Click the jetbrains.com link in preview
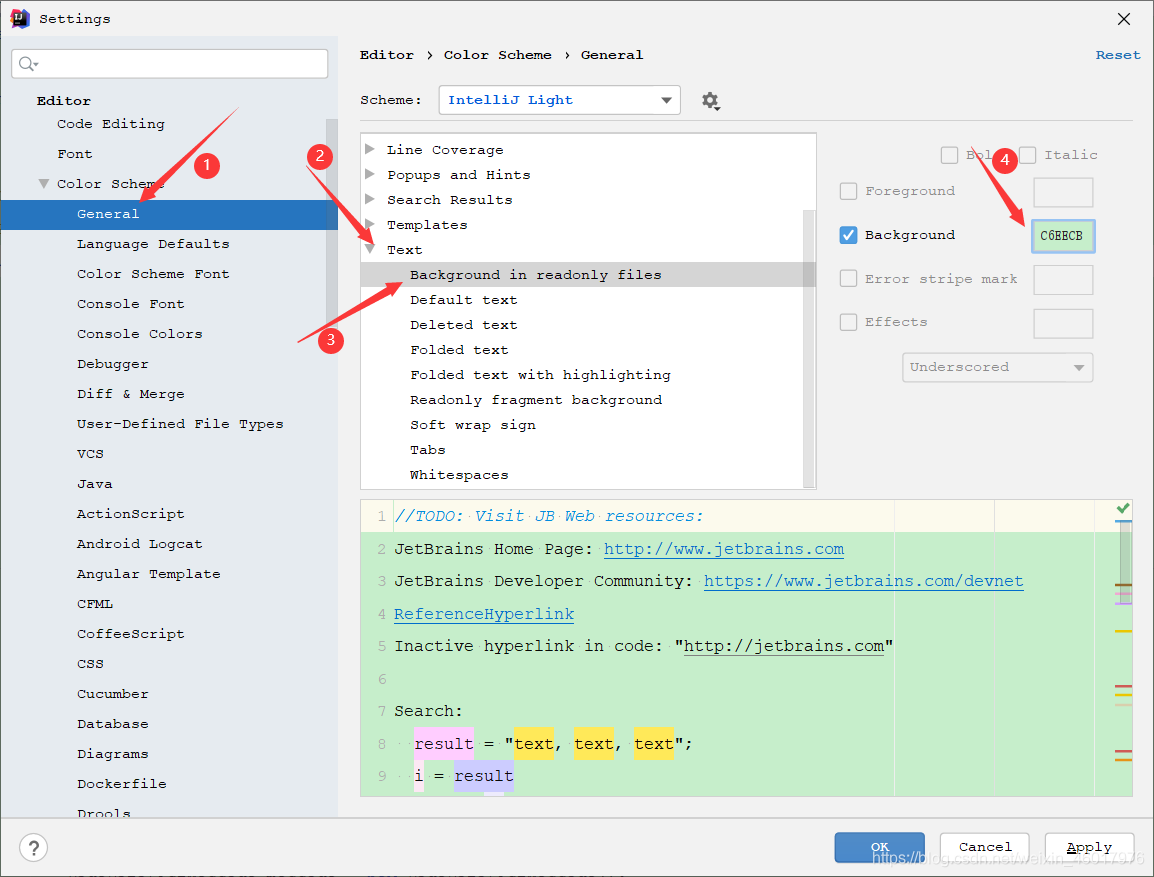Screen dimensions: 1154x877 pyautogui.click(x=724, y=550)
